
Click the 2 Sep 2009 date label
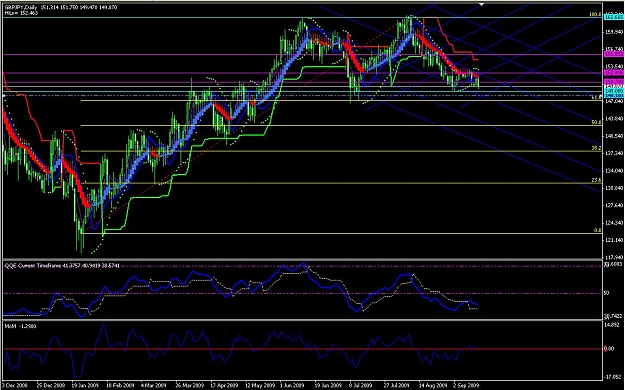click(x=465, y=386)
